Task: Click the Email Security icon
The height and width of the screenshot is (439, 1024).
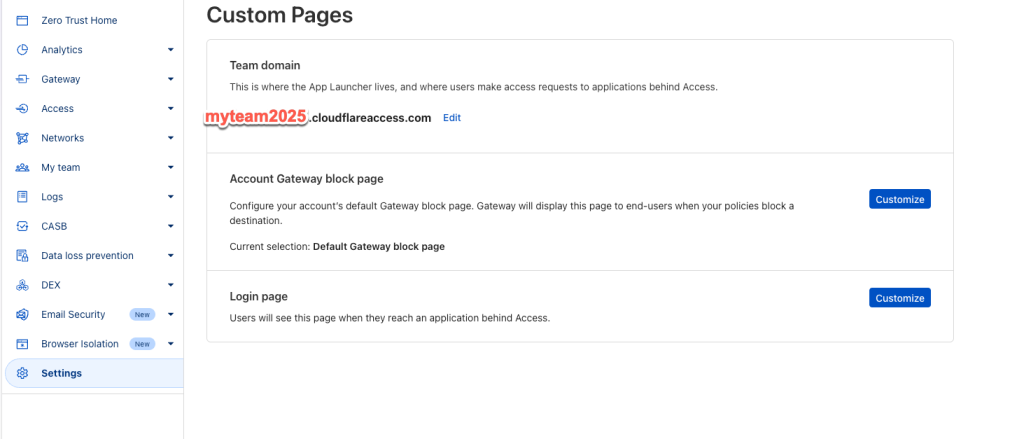Action: tap(22, 314)
